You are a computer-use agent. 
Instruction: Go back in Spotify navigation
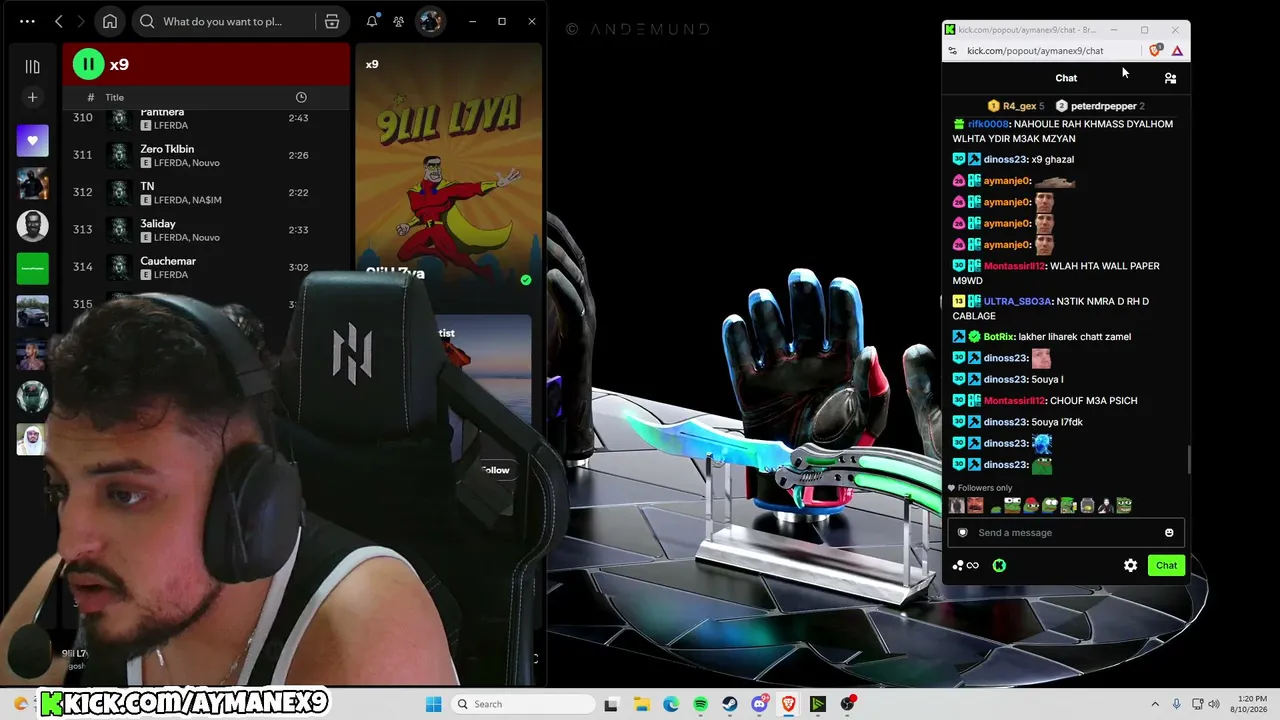click(x=59, y=21)
